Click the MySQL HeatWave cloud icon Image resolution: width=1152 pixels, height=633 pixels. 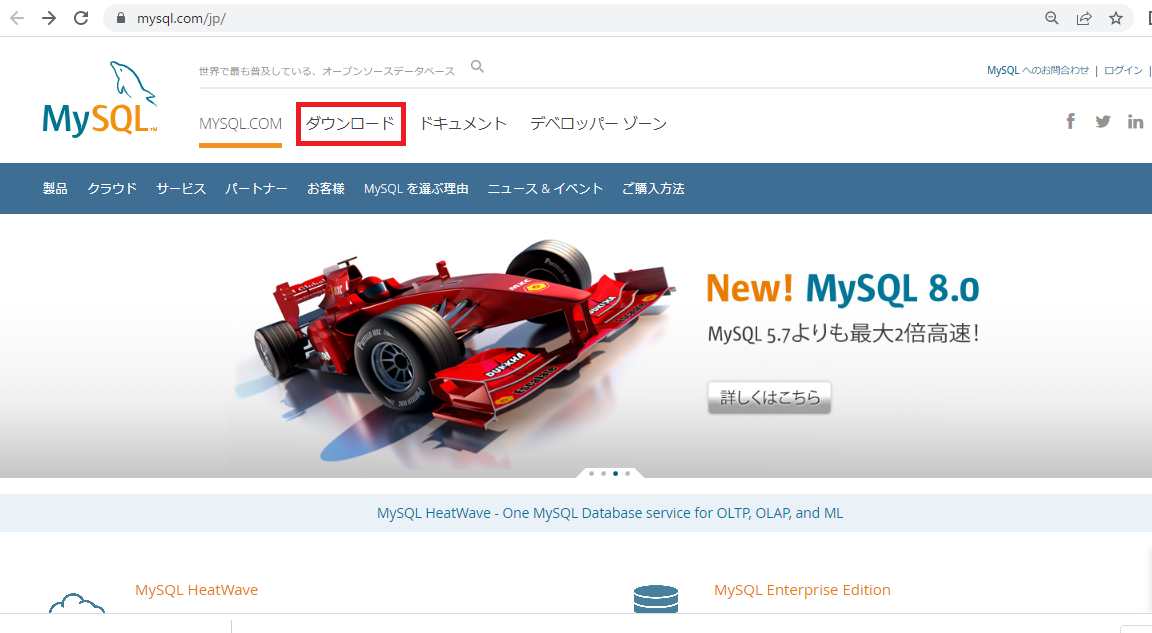click(x=77, y=604)
